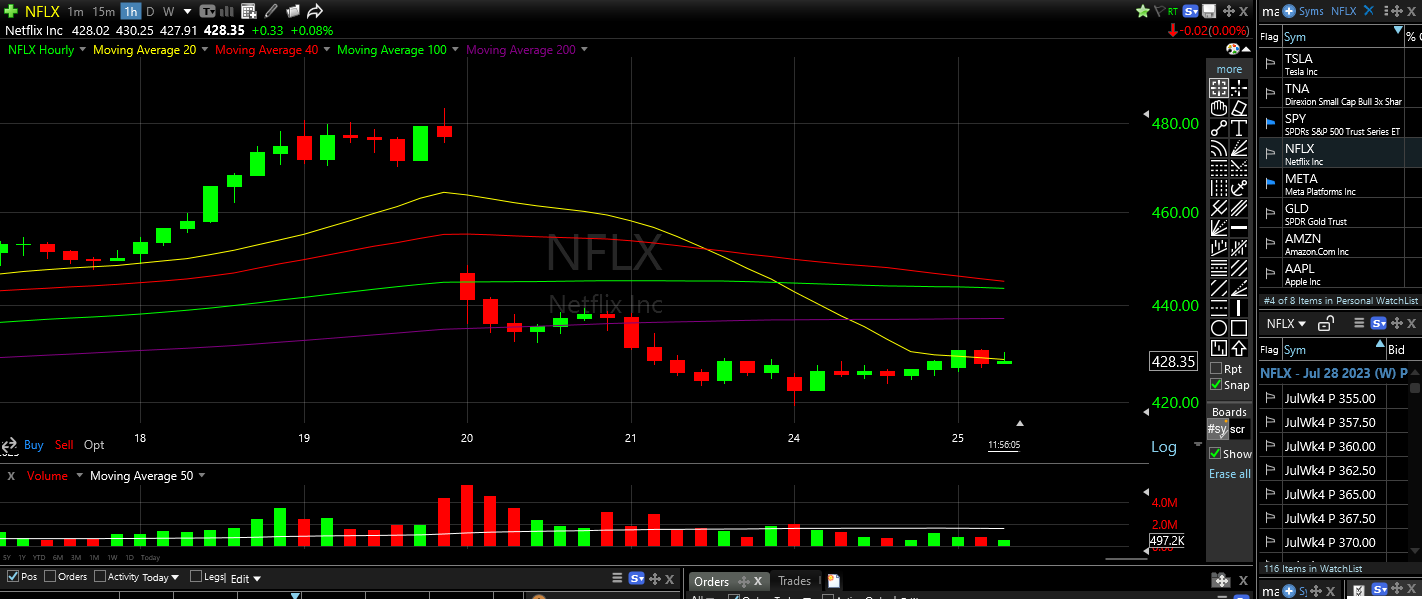
Task: Select the eraser drawing tool
Action: pyautogui.click(x=1239, y=108)
